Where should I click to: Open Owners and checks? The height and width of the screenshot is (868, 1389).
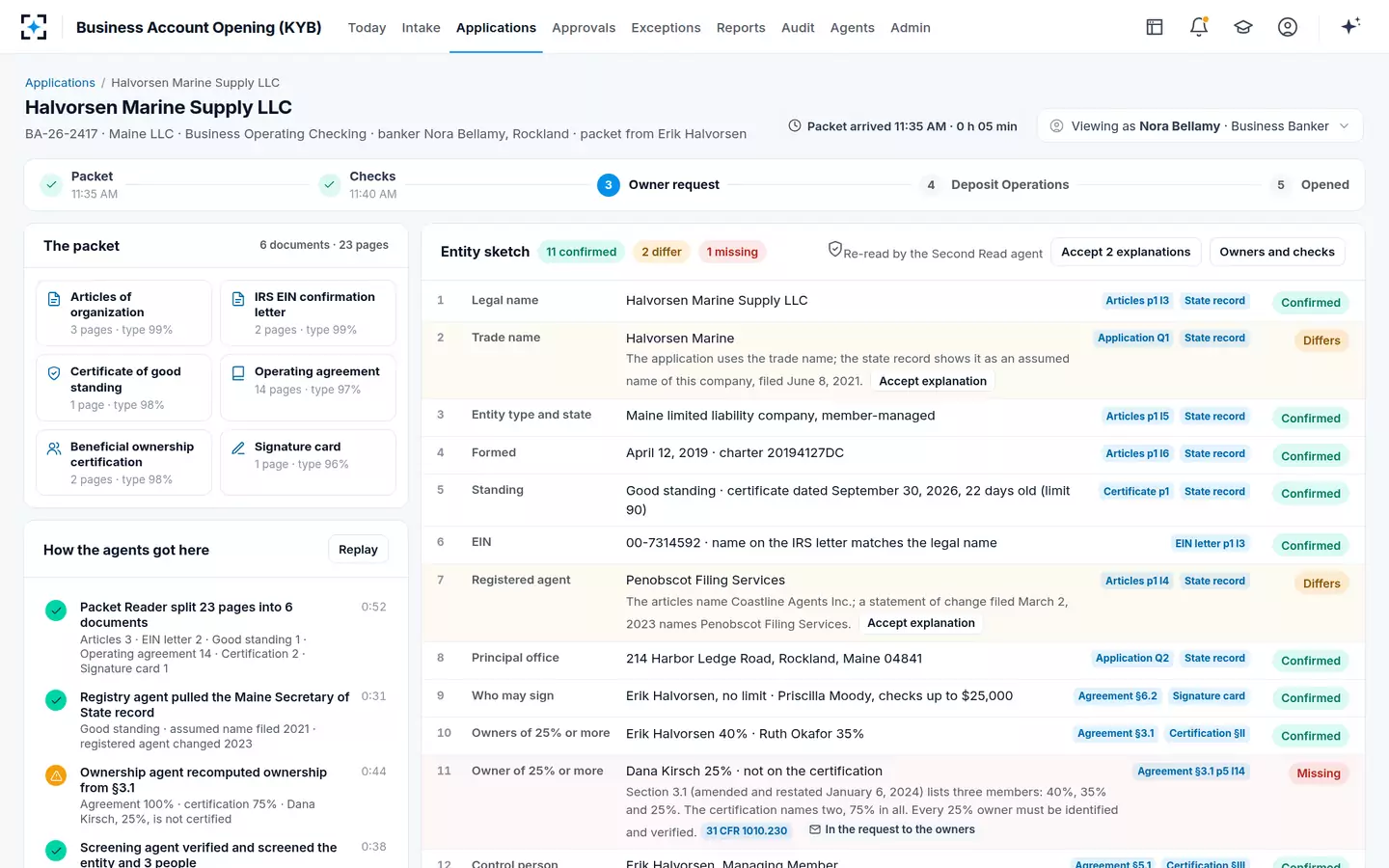[1277, 252]
